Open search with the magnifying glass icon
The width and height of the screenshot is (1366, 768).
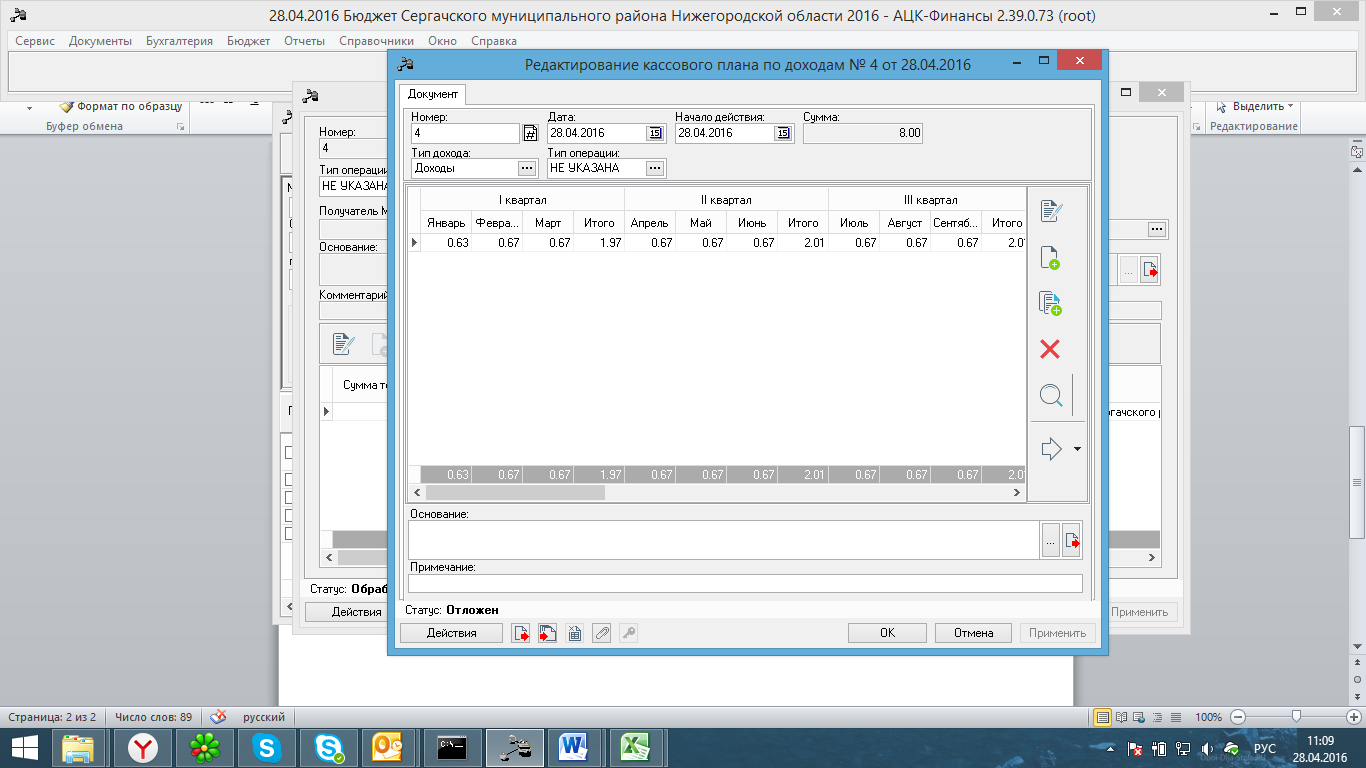1051,396
